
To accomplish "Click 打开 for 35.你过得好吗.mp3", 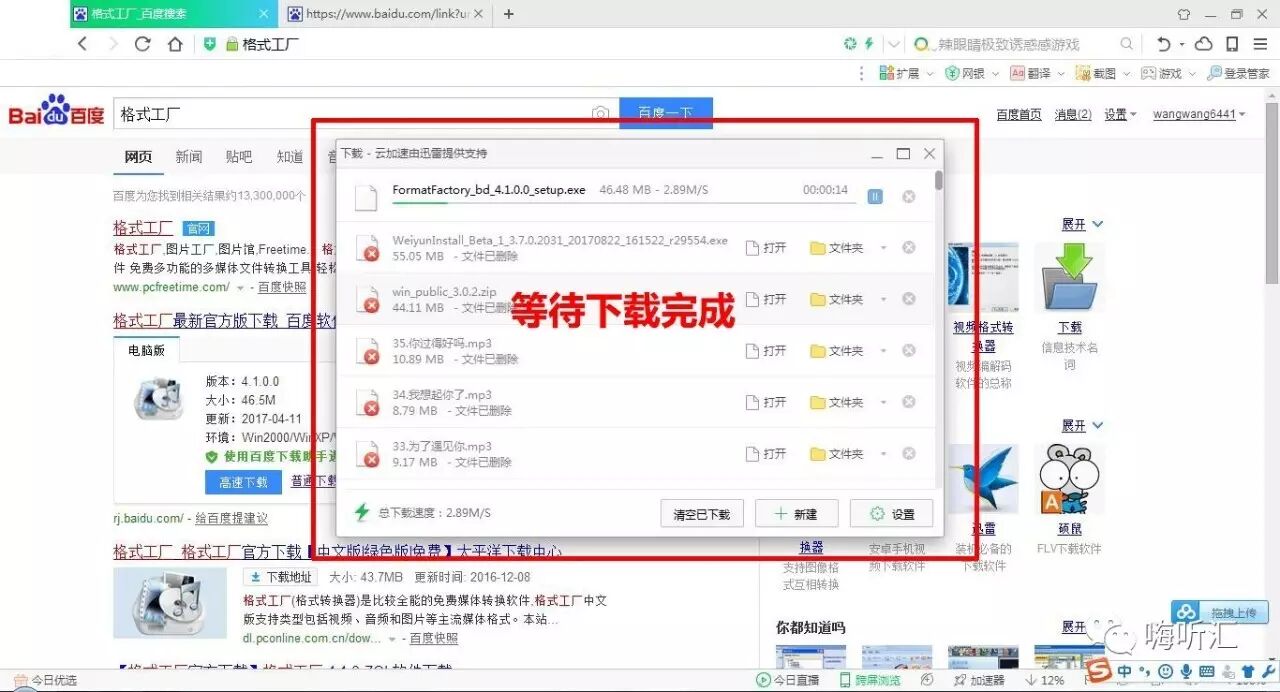I will 766,351.
